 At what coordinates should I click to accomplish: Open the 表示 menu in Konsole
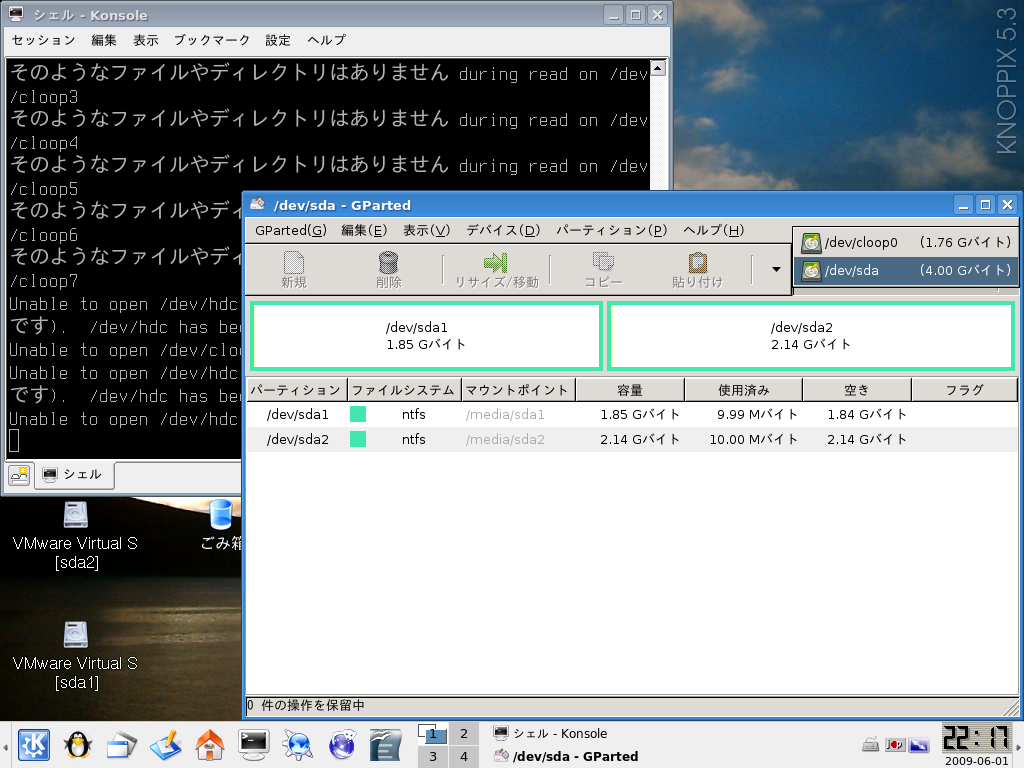click(x=146, y=40)
